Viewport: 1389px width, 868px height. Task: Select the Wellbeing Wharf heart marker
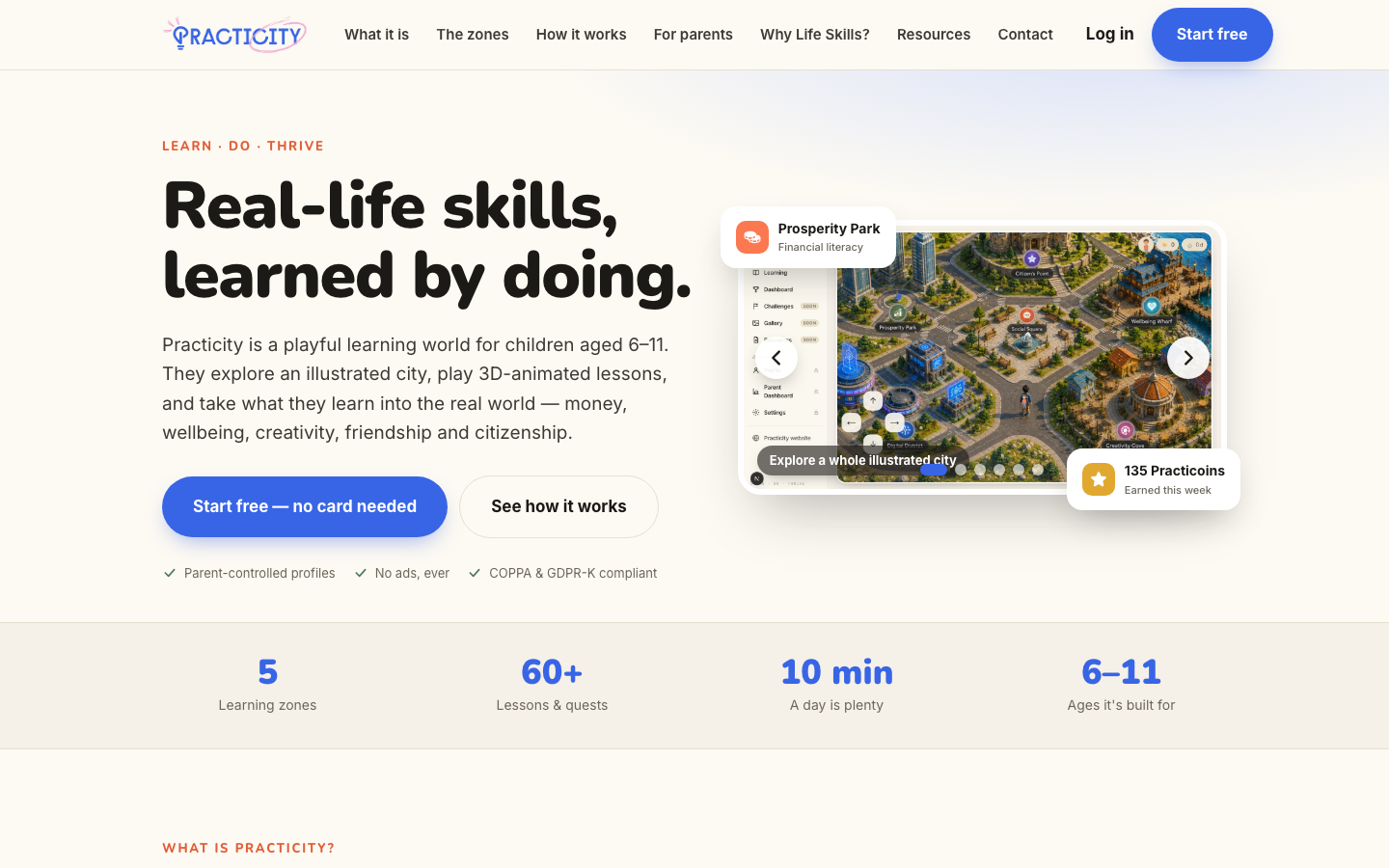(1151, 307)
